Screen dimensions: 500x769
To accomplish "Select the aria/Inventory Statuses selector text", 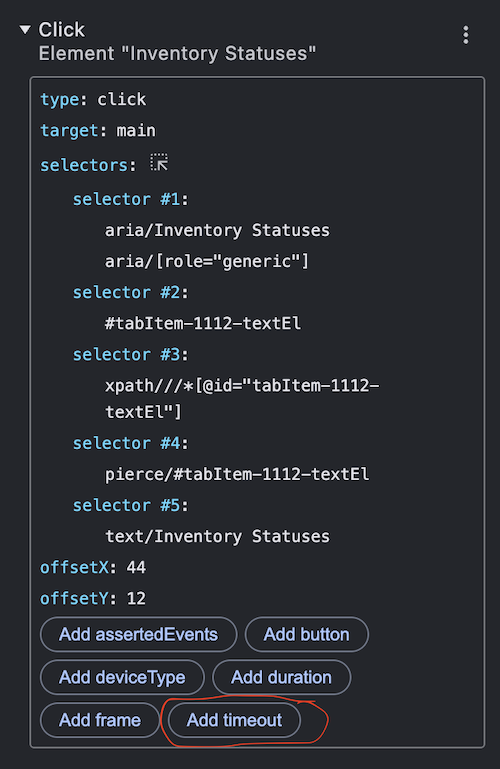I will tap(217, 230).
